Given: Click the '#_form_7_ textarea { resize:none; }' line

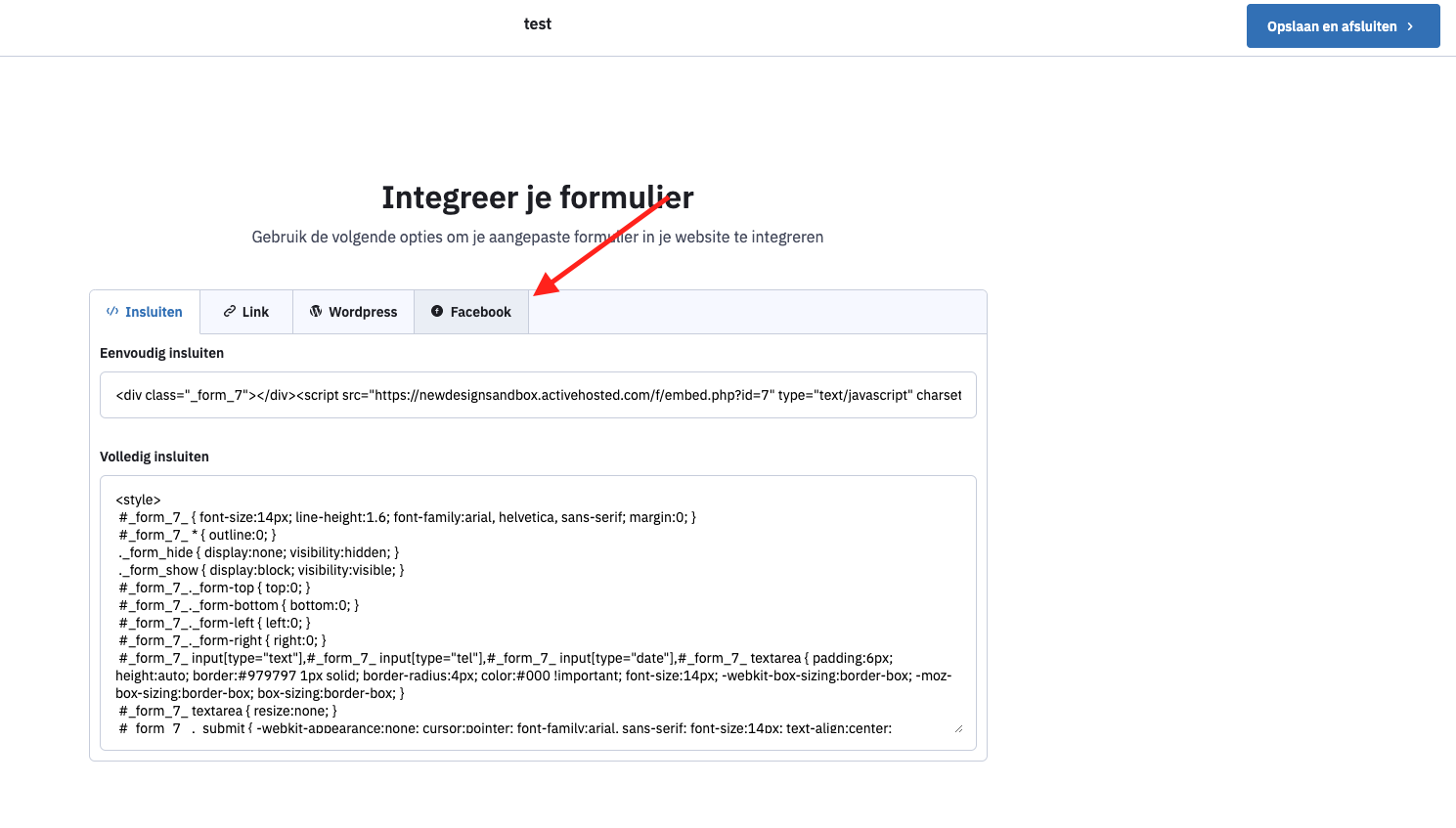Looking at the screenshot, I should (x=228, y=711).
